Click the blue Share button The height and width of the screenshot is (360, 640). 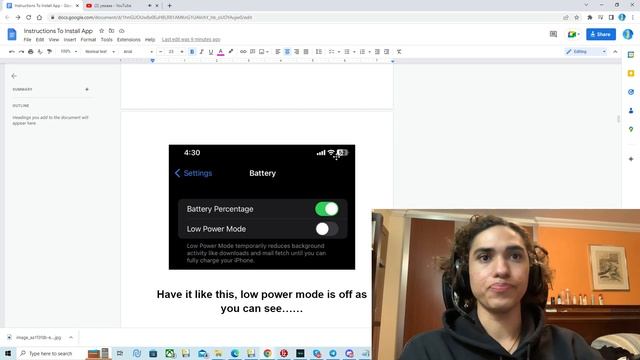pos(601,34)
